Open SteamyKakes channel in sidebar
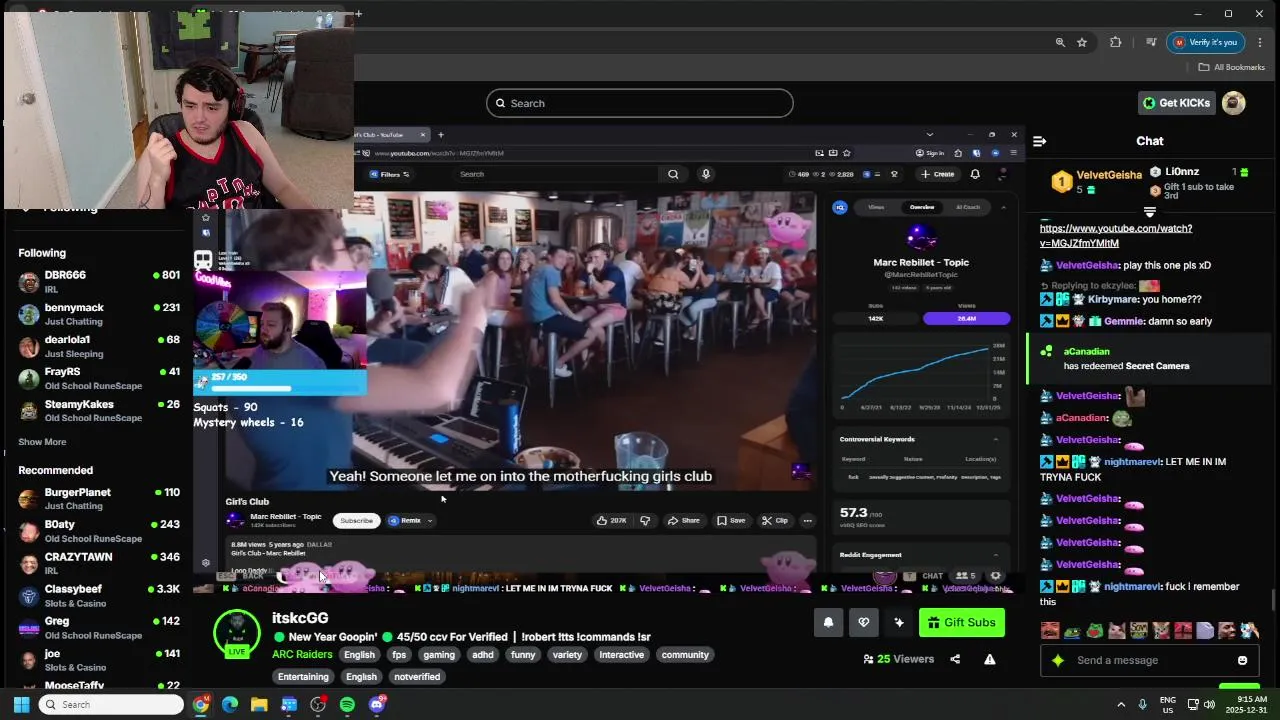 coord(100,410)
